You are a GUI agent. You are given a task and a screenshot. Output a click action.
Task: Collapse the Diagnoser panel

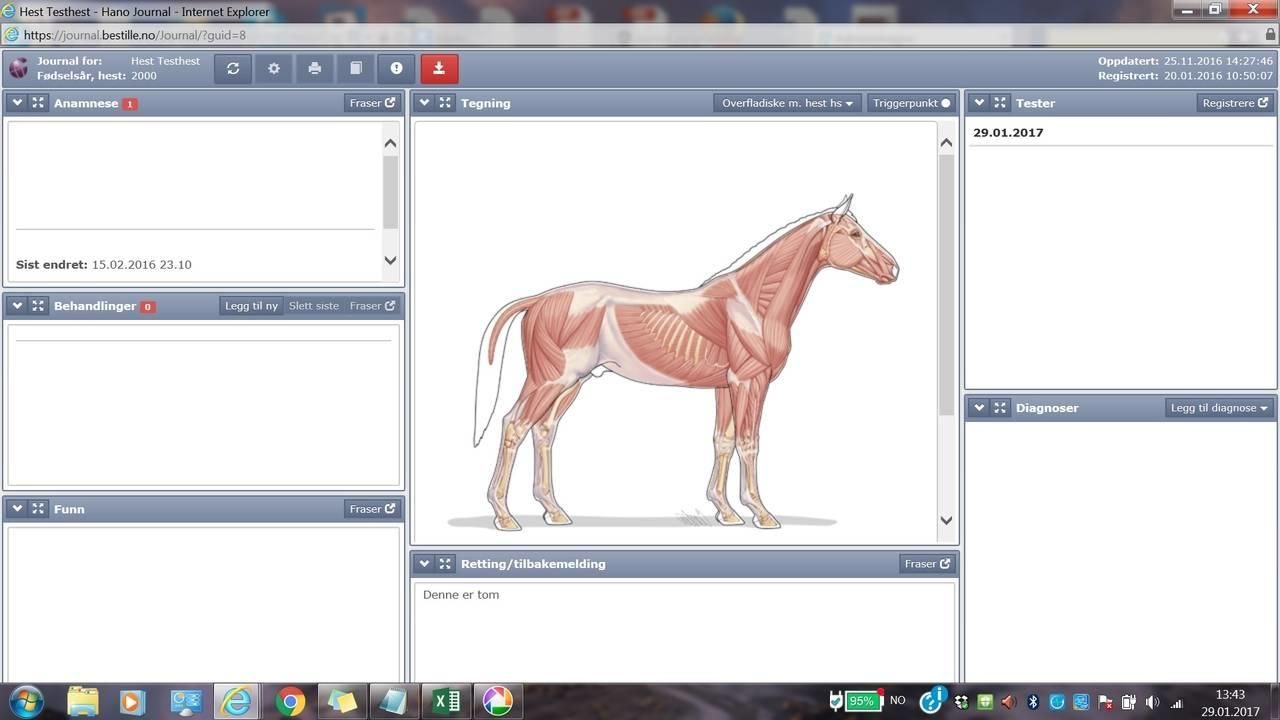(979, 408)
